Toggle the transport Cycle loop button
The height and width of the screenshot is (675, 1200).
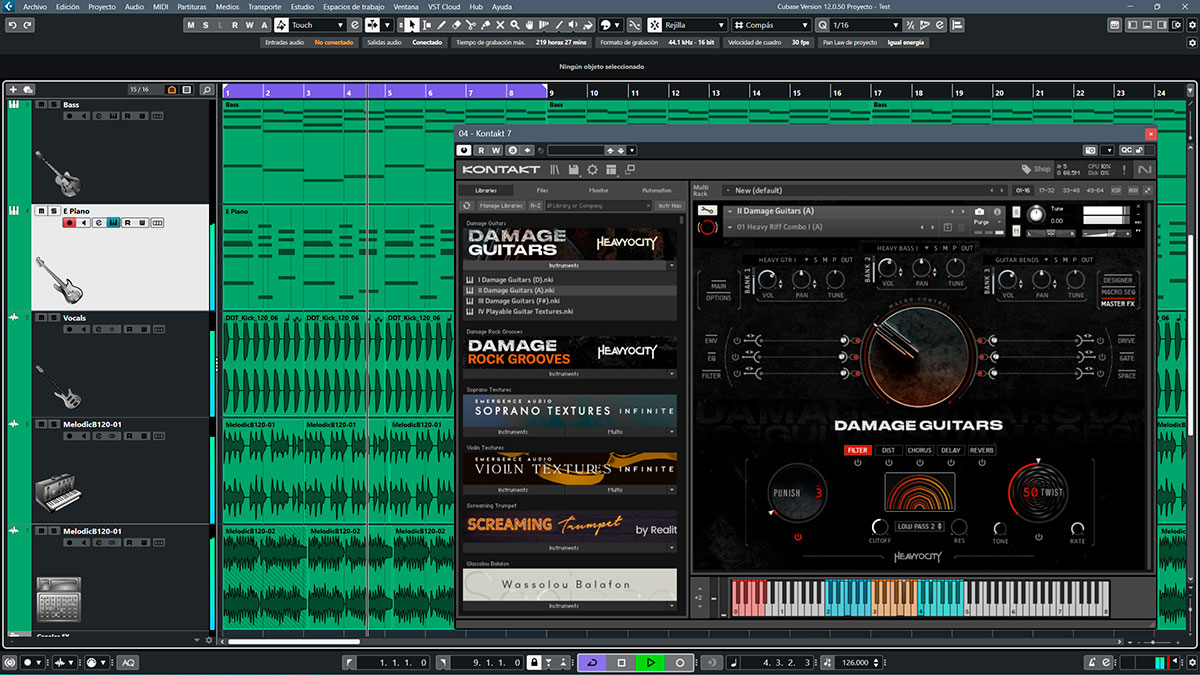pyautogui.click(x=591, y=662)
